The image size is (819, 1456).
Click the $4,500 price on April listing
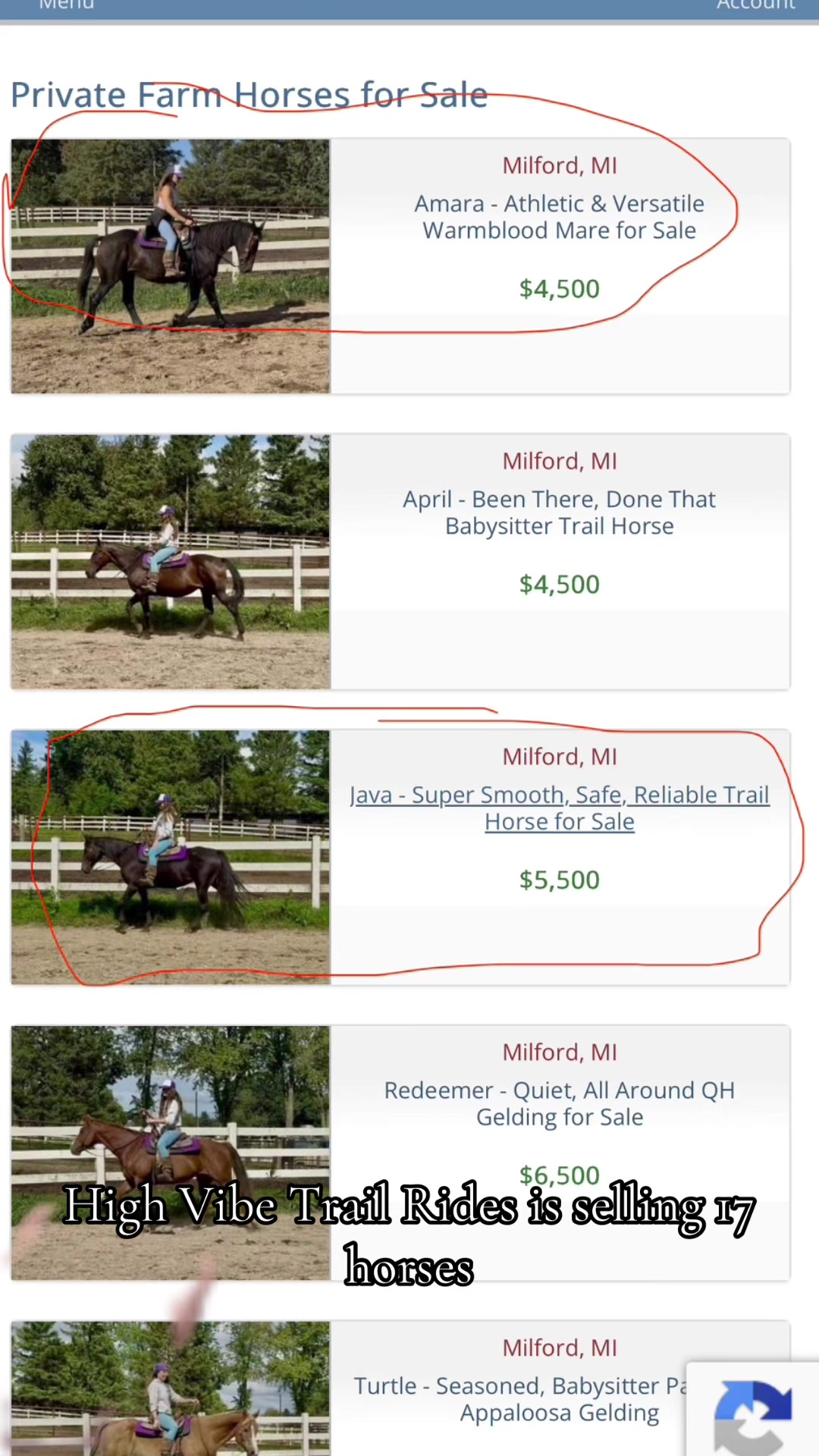[x=560, y=585]
